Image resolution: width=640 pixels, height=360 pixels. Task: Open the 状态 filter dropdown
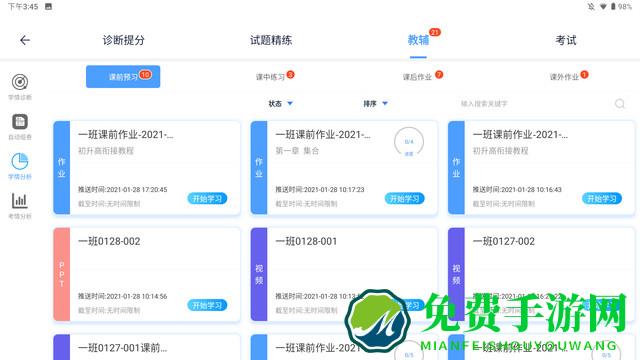[280, 104]
